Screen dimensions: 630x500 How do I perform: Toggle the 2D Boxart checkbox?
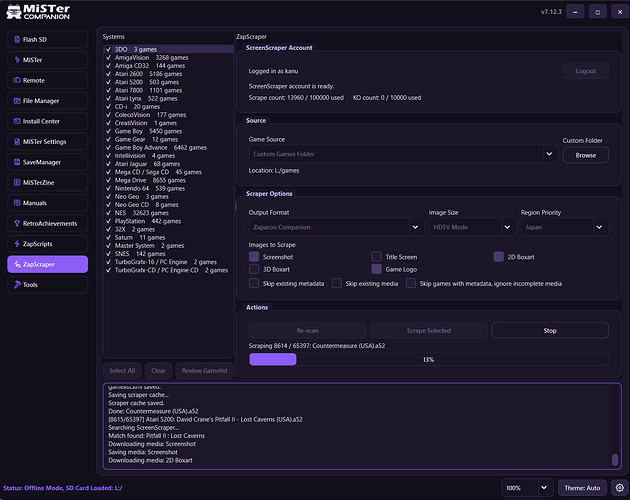click(x=499, y=257)
